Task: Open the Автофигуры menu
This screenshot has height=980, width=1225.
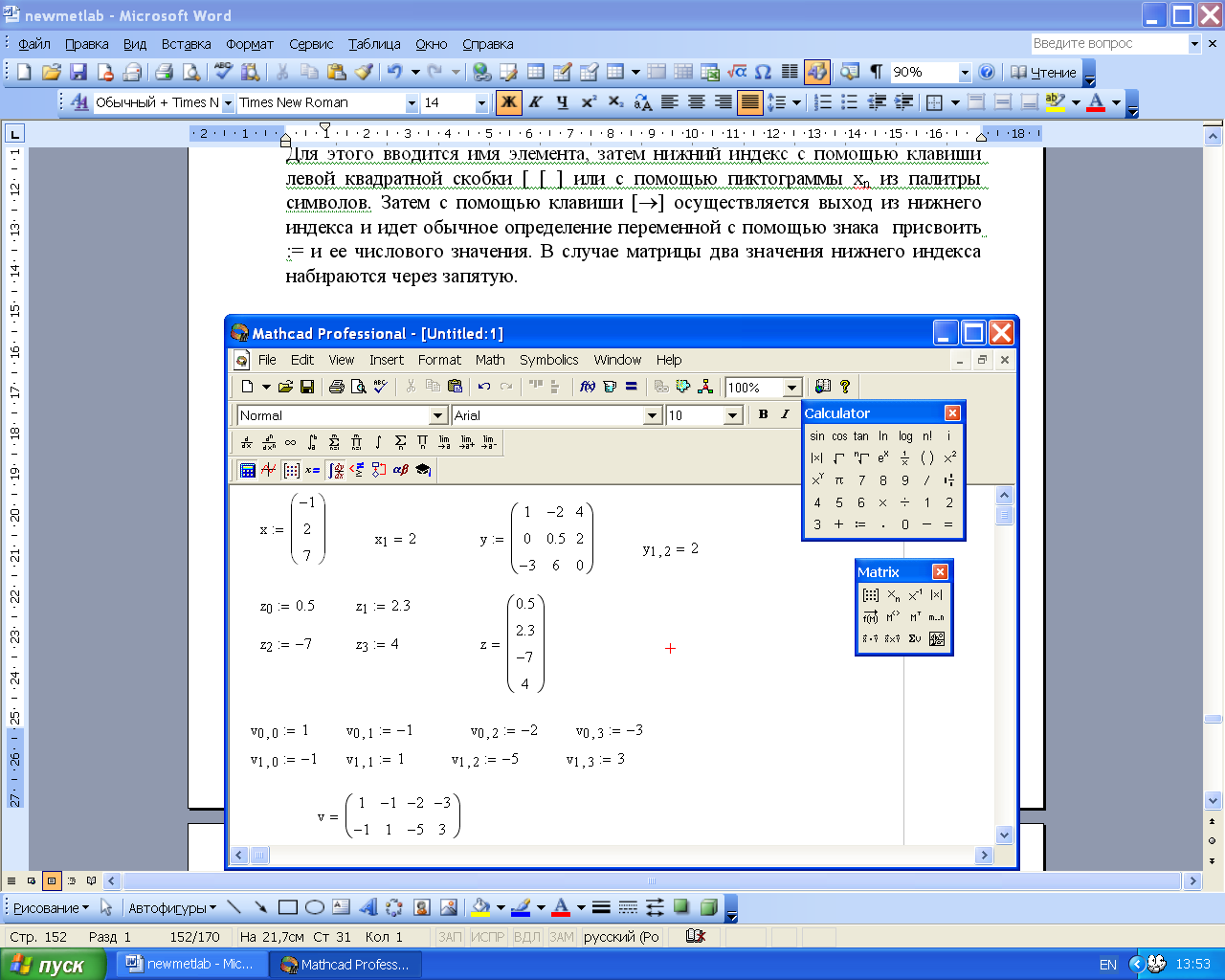Action: (x=172, y=908)
